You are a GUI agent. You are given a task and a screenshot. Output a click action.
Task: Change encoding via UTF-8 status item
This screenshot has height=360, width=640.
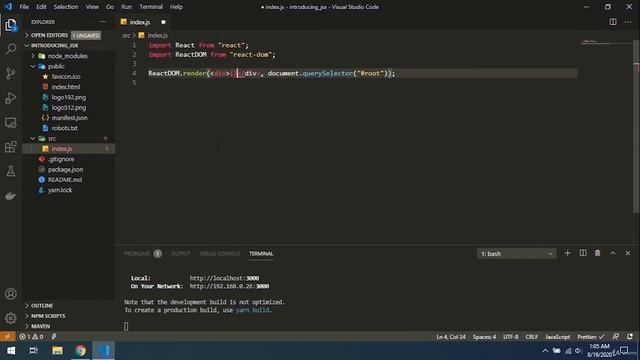tap(511, 337)
